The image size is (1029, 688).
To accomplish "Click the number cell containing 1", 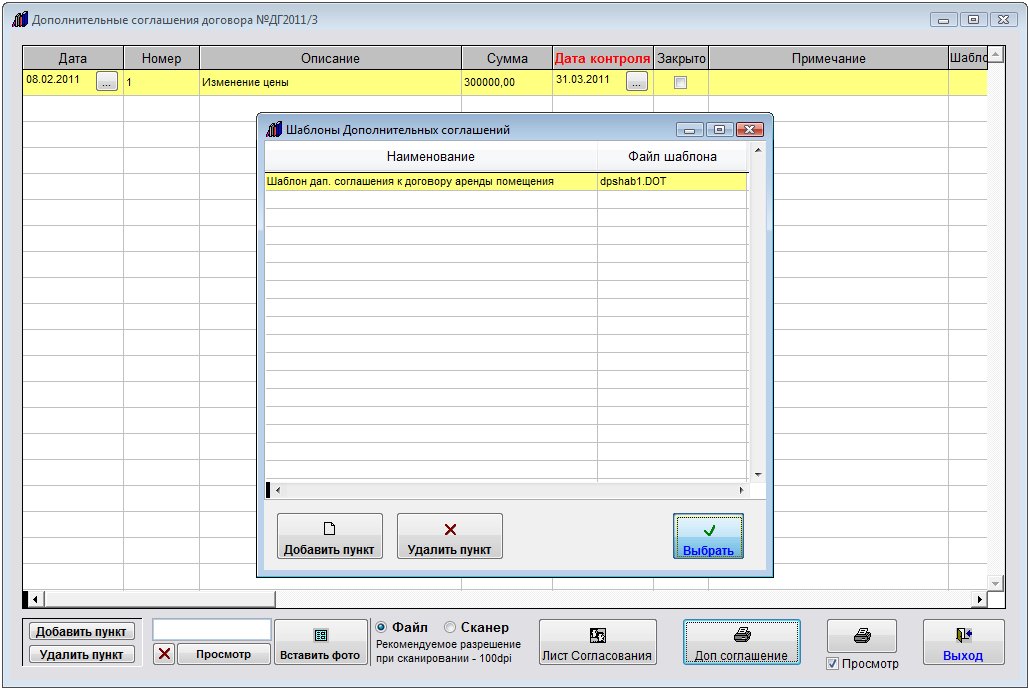I will [161, 82].
